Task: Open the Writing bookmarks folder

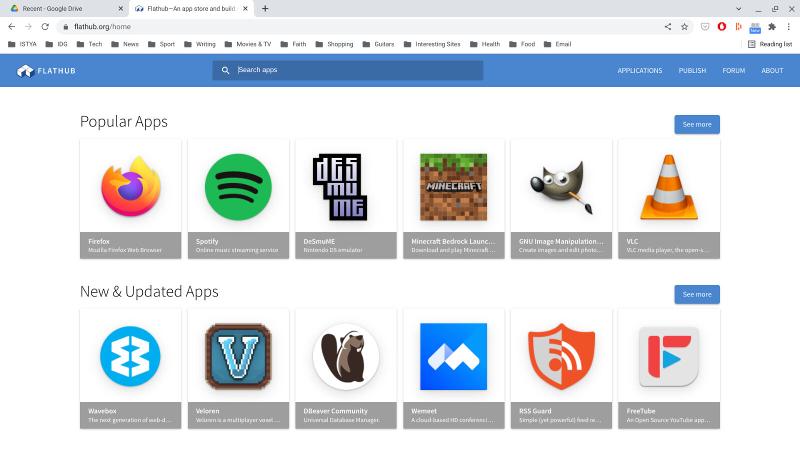Action: (x=199, y=44)
